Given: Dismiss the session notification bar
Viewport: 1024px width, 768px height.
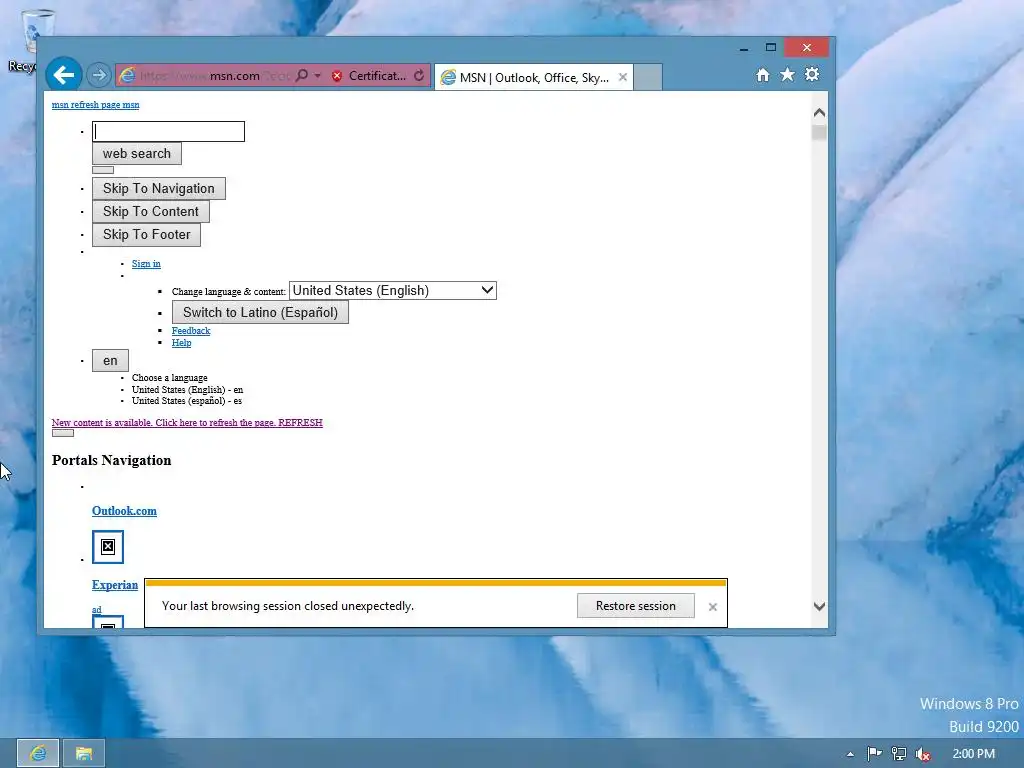Looking at the screenshot, I should [712, 607].
